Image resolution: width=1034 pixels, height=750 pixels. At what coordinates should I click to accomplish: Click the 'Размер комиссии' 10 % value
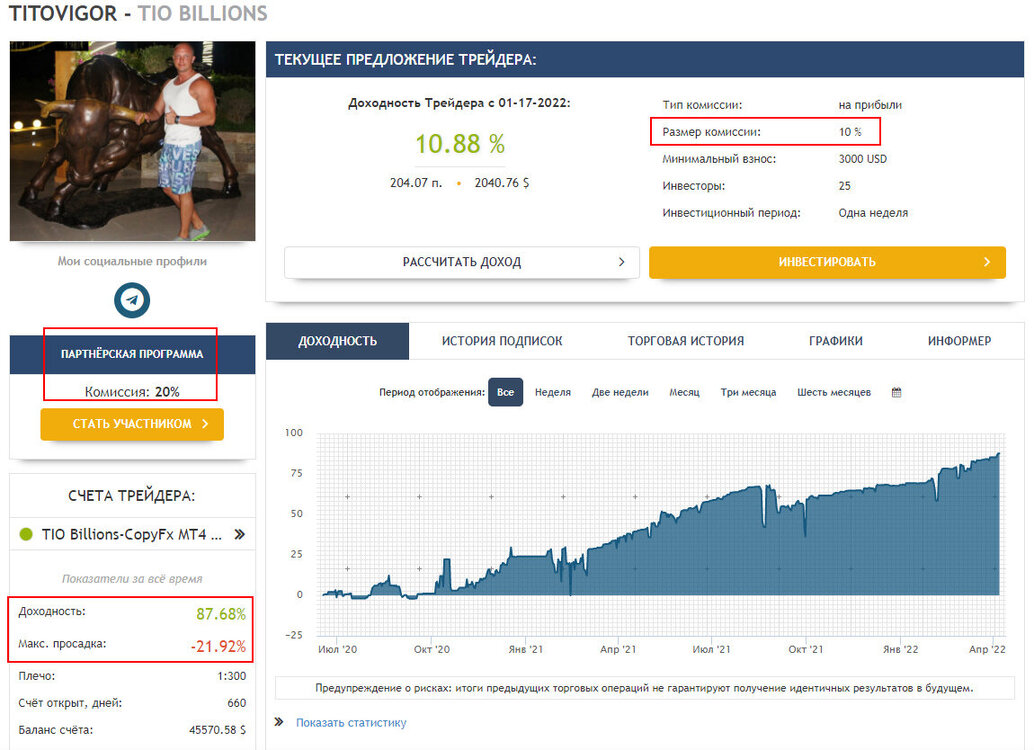point(850,132)
